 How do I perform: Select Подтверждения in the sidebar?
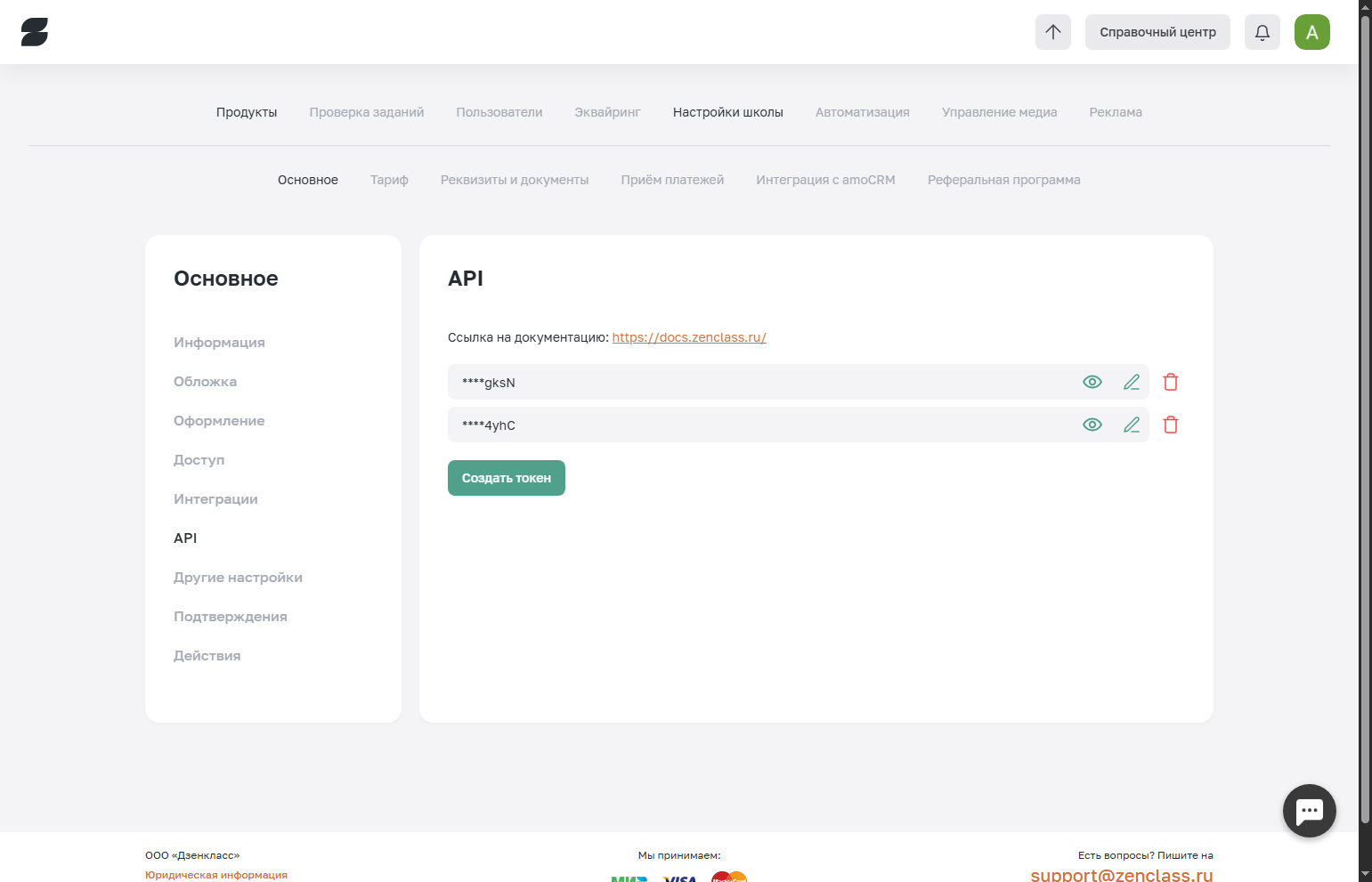[x=231, y=617]
